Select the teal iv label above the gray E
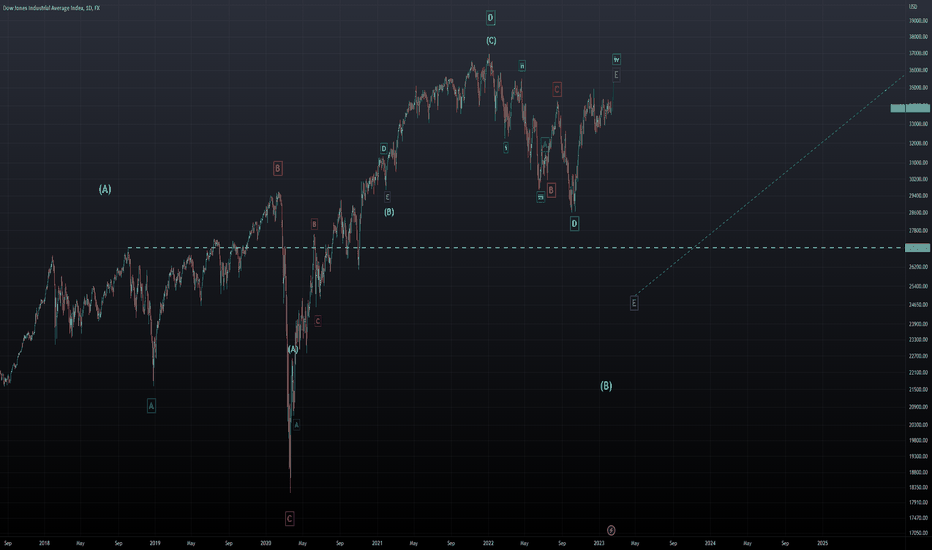 [x=616, y=59]
